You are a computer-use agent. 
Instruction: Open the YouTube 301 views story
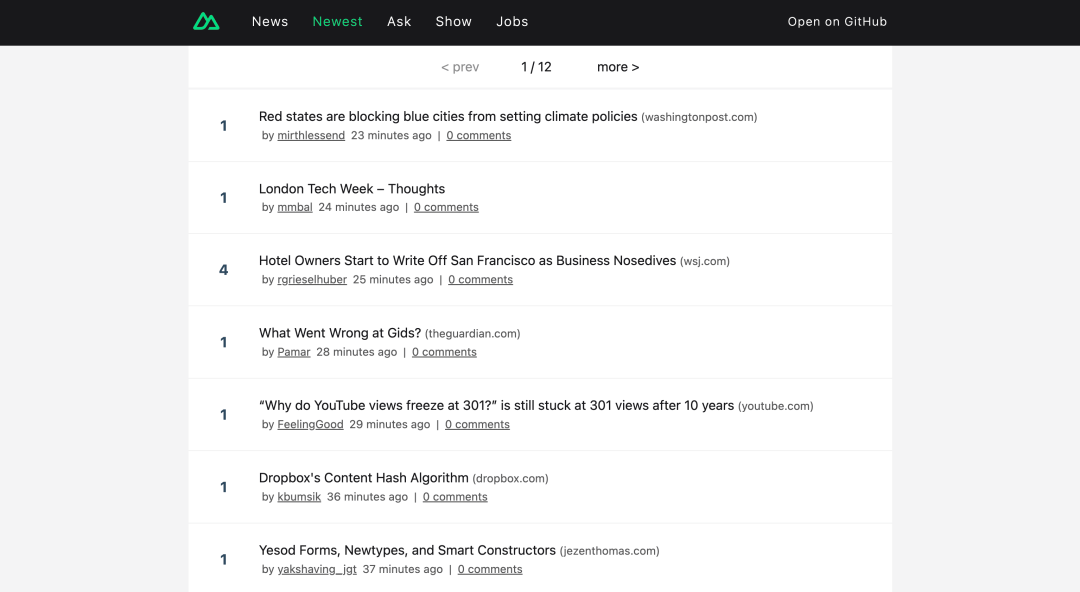click(496, 406)
